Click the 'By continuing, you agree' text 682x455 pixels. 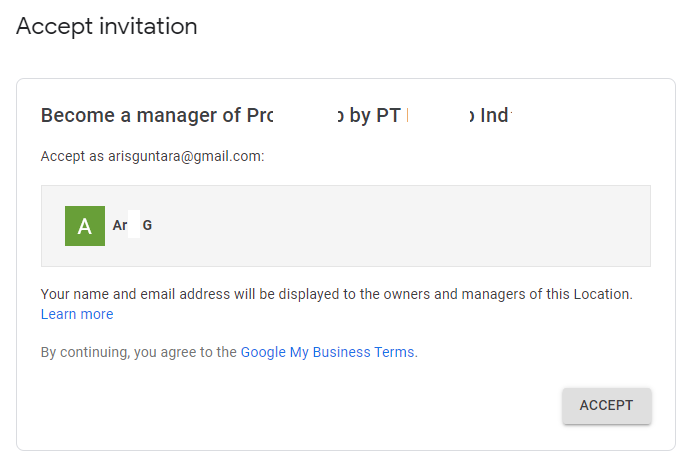(x=139, y=352)
